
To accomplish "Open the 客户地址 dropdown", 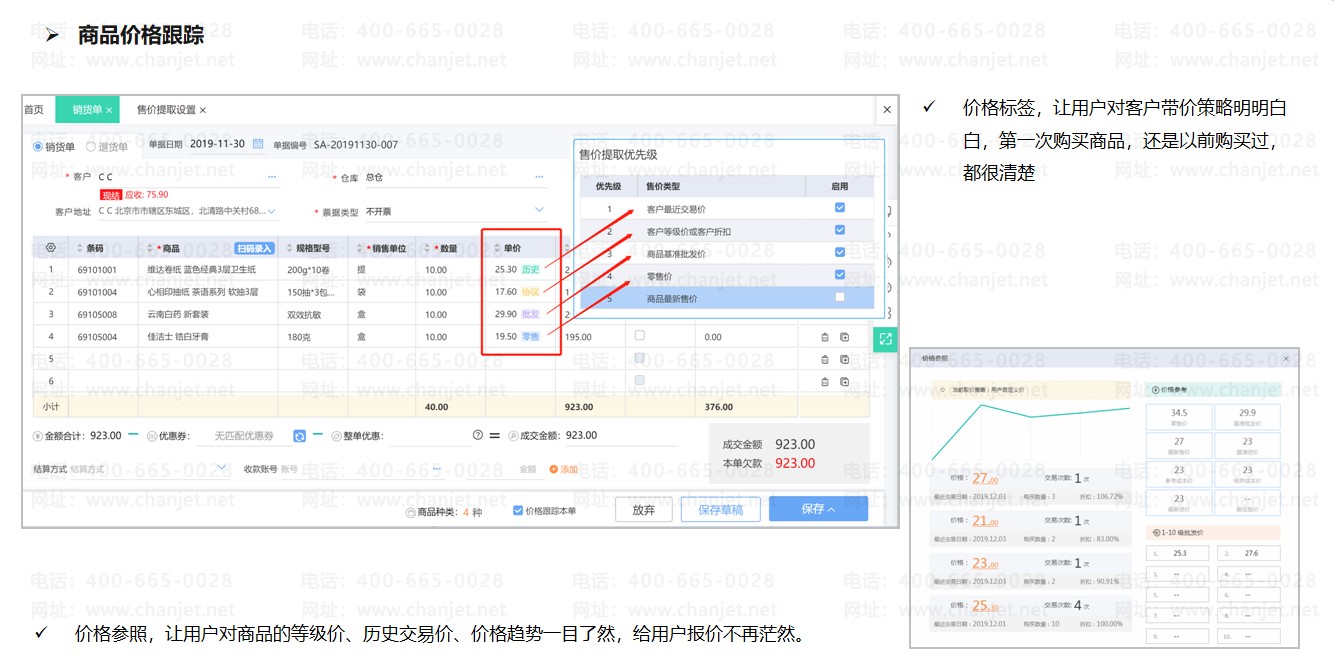I will (272, 211).
